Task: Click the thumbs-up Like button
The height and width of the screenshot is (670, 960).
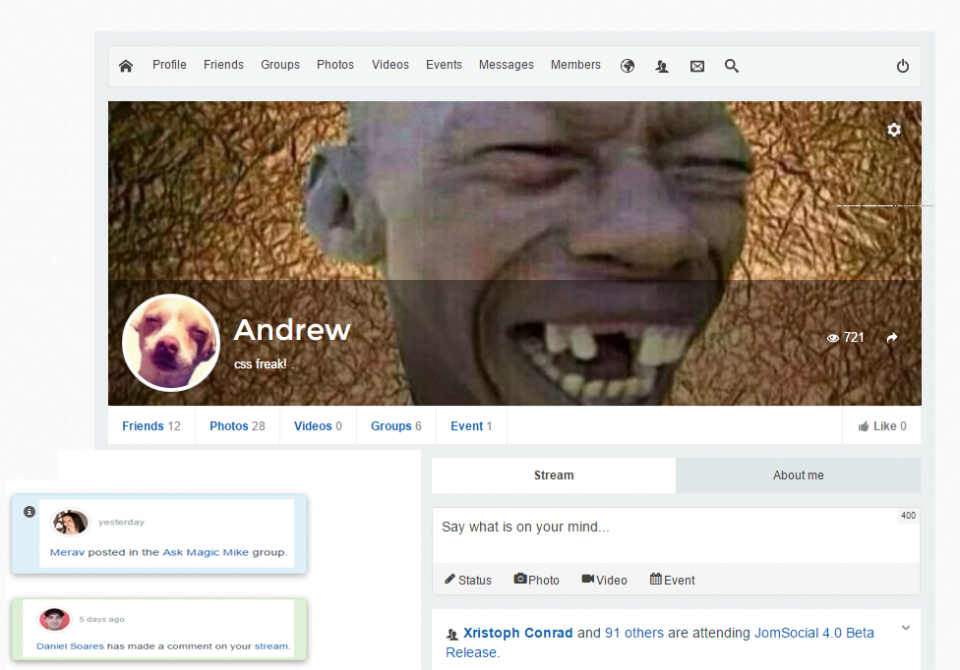Action: click(882, 426)
